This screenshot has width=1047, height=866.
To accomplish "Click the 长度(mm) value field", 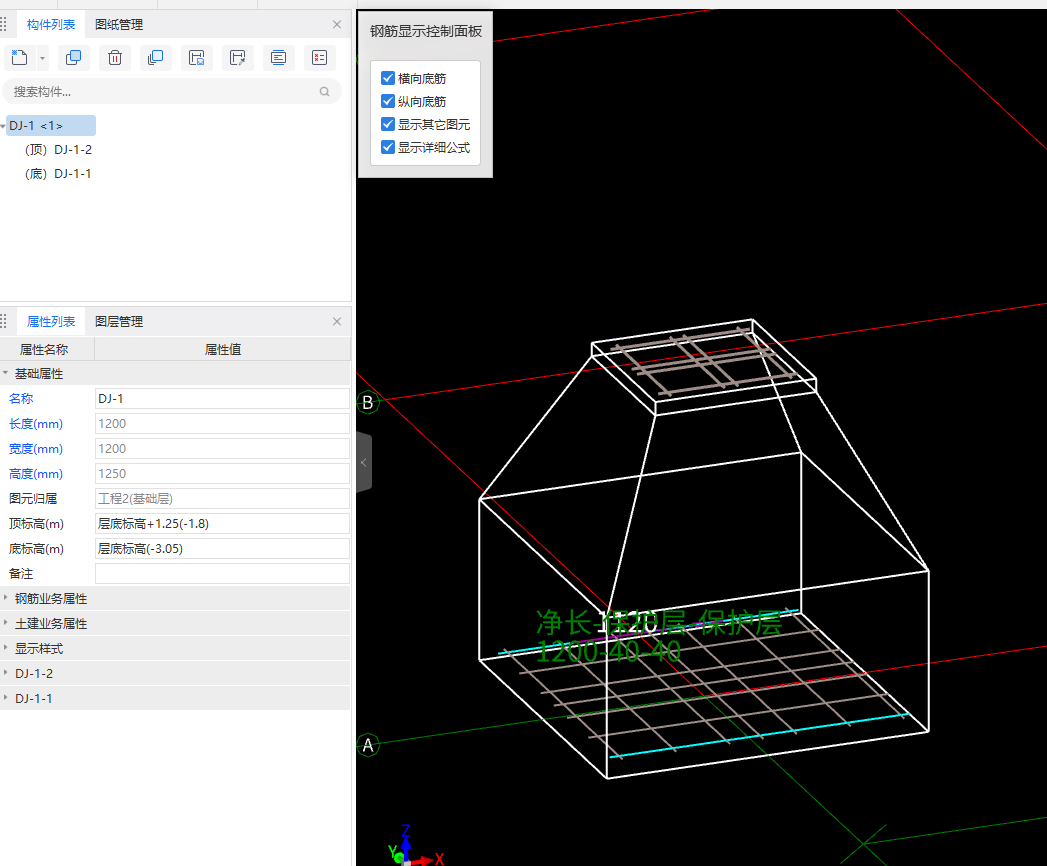I will point(222,424).
